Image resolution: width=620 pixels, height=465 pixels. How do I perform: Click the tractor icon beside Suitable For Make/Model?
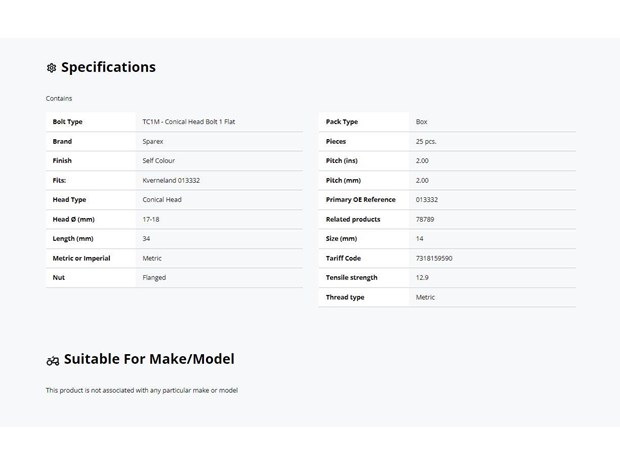pyautogui.click(x=53, y=361)
